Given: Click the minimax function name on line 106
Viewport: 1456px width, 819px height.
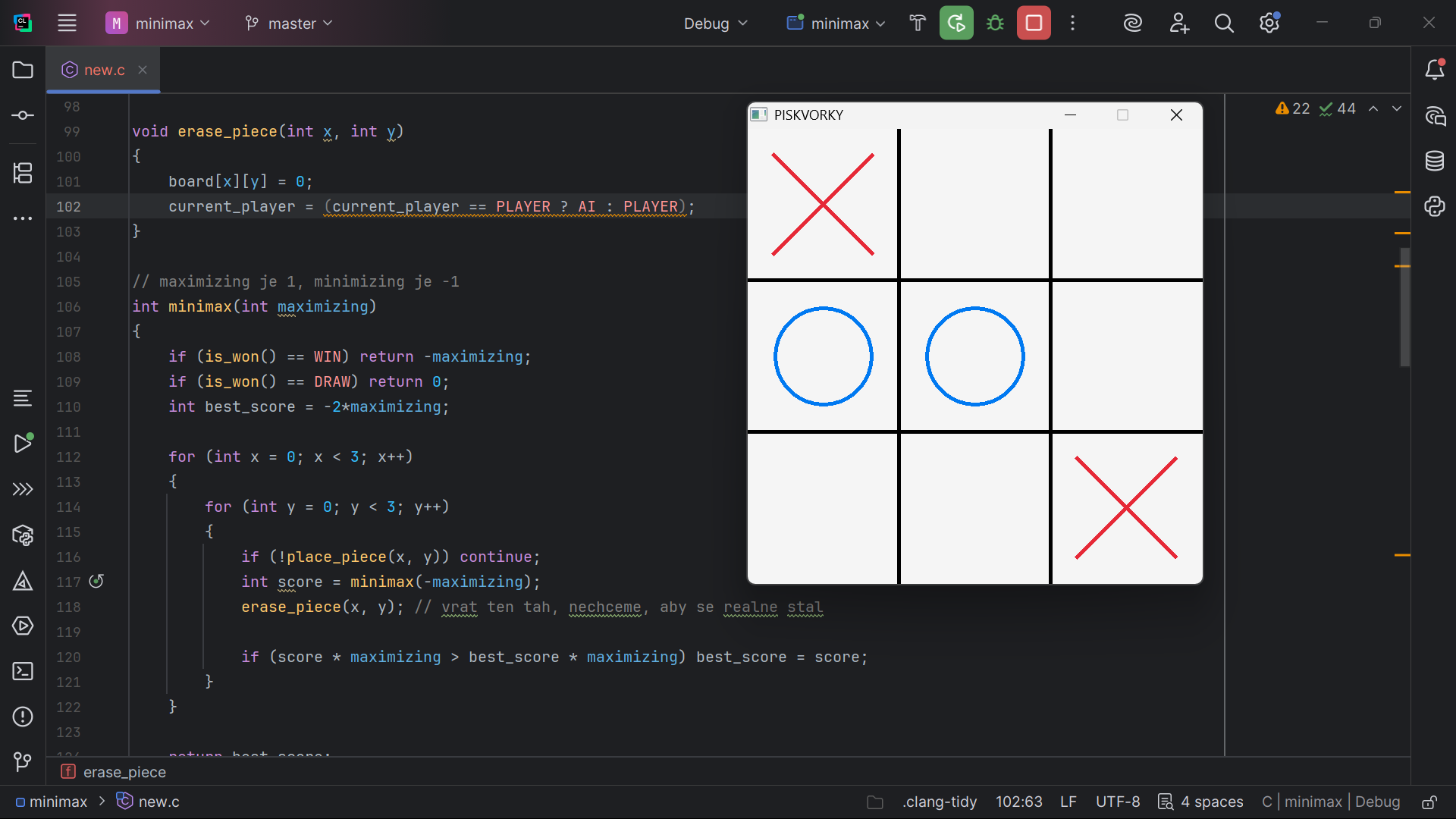Looking at the screenshot, I should pyautogui.click(x=199, y=306).
